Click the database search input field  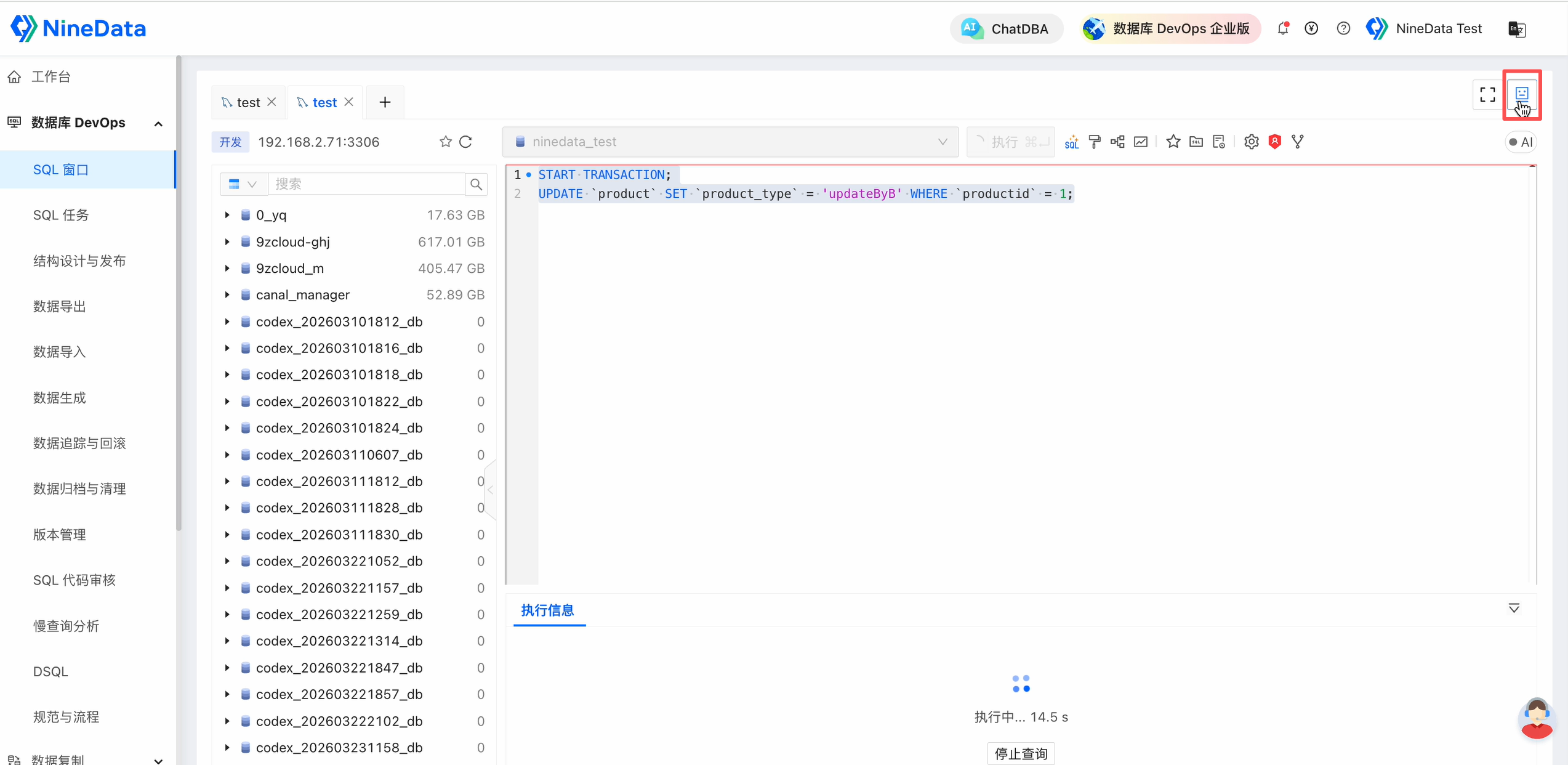coord(367,184)
